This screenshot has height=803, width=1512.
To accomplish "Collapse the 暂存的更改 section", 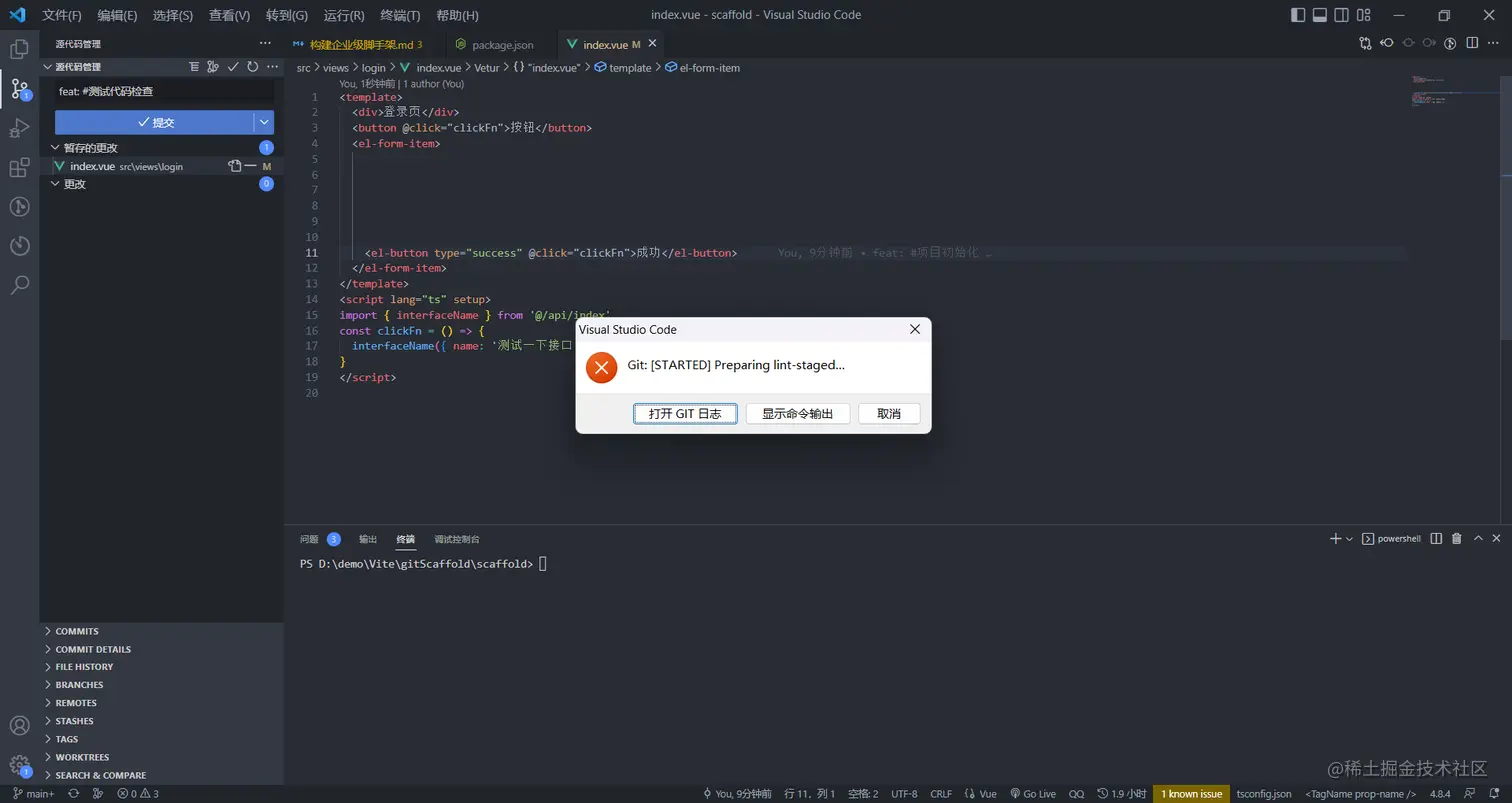I will (55, 148).
